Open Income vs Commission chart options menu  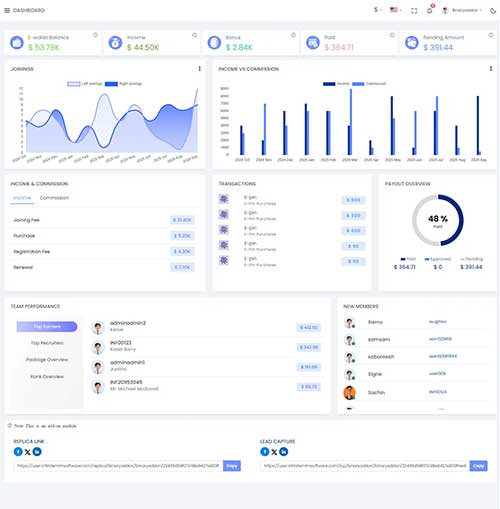491,68
